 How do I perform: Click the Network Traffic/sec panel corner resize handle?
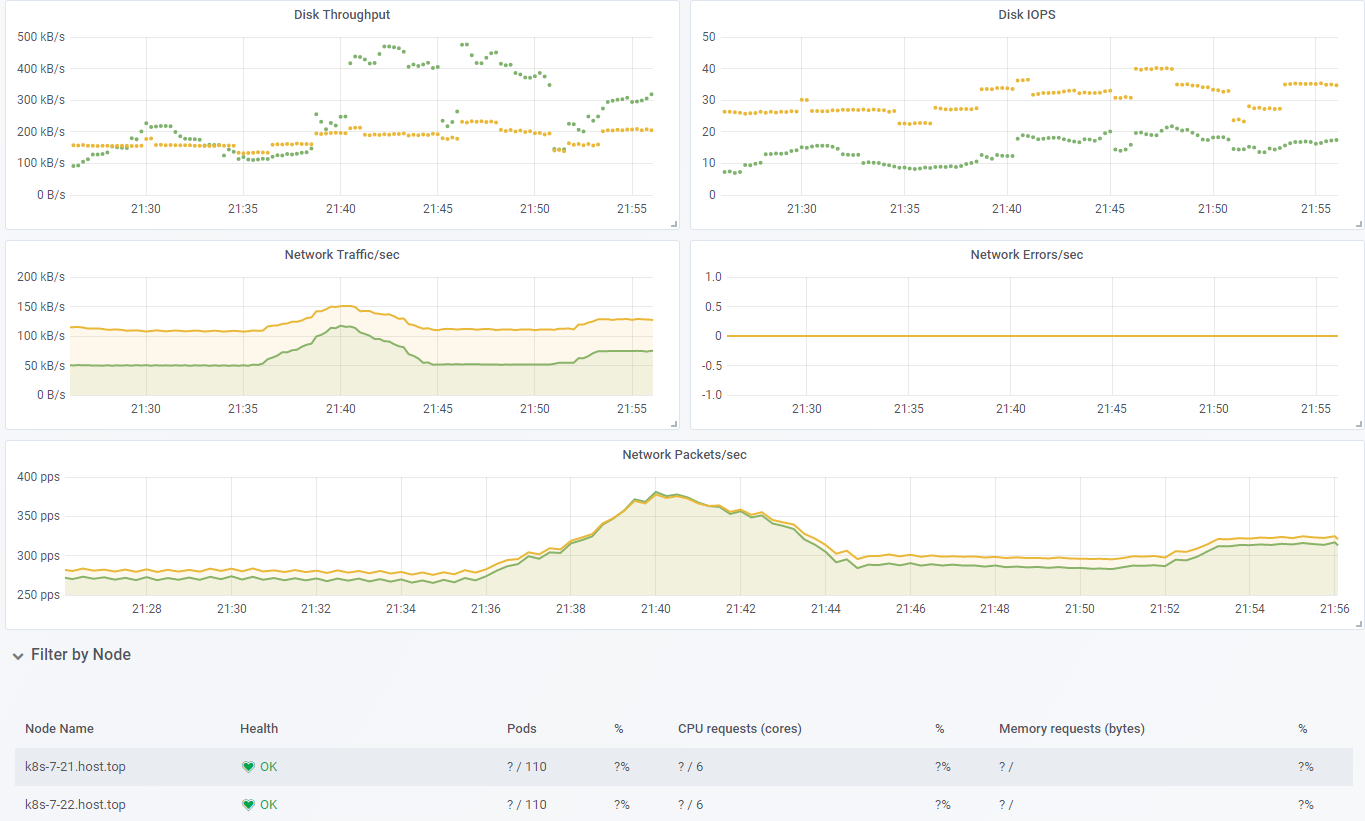[674, 424]
